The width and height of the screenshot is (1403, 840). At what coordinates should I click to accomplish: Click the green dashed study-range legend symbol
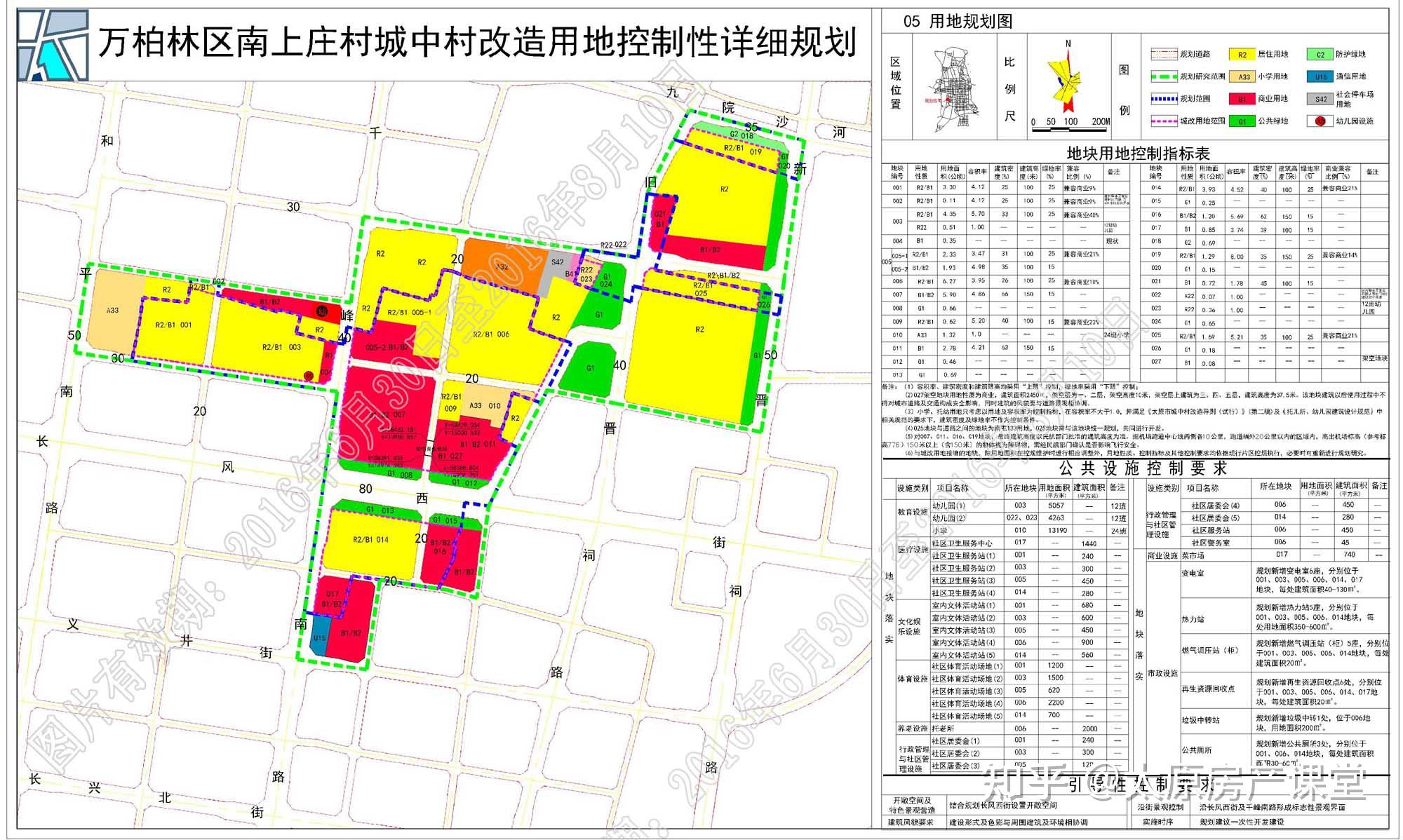point(1163,76)
